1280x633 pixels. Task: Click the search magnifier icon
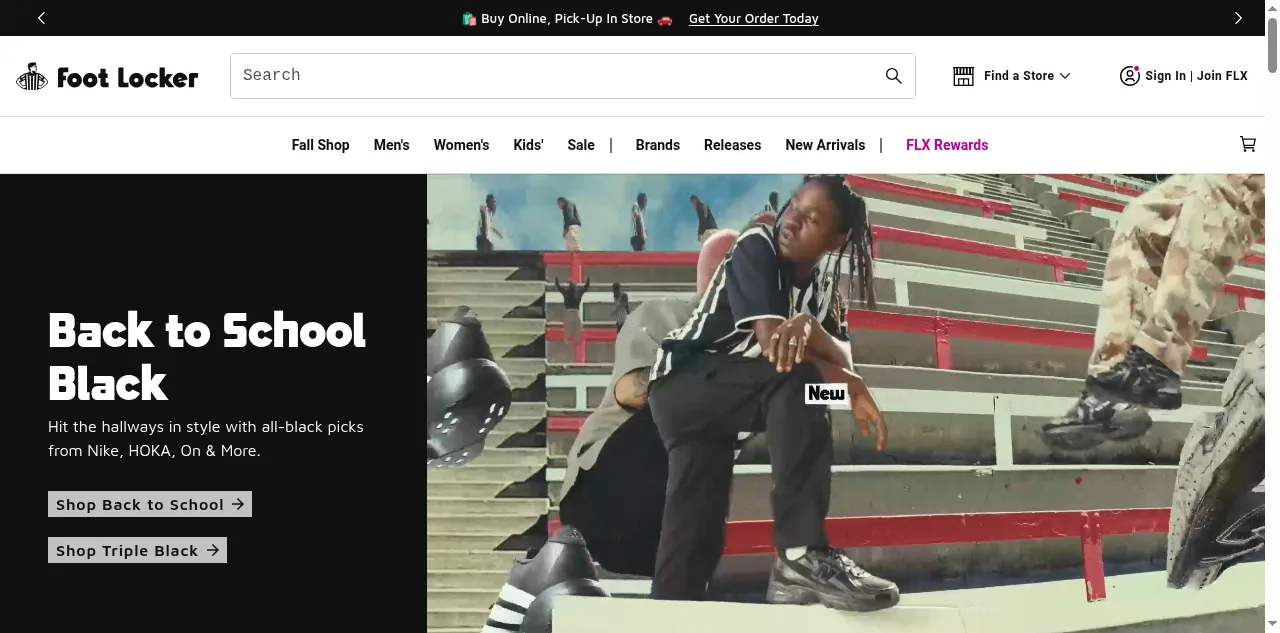tap(893, 76)
